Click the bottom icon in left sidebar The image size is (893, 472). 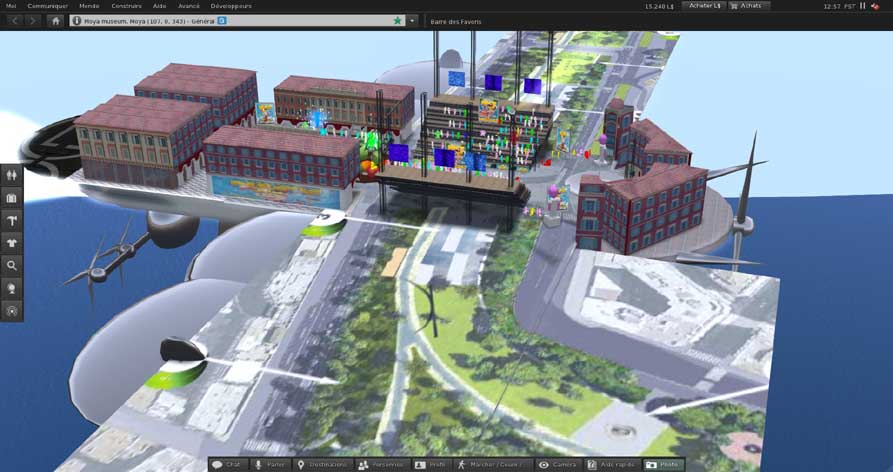click(11, 311)
